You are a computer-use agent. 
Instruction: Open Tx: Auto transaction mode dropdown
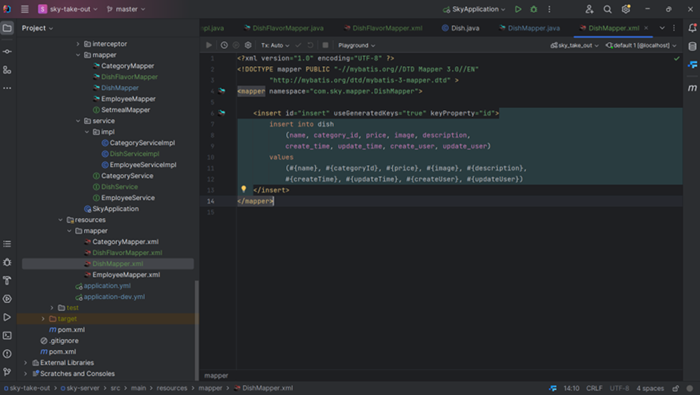pos(275,45)
